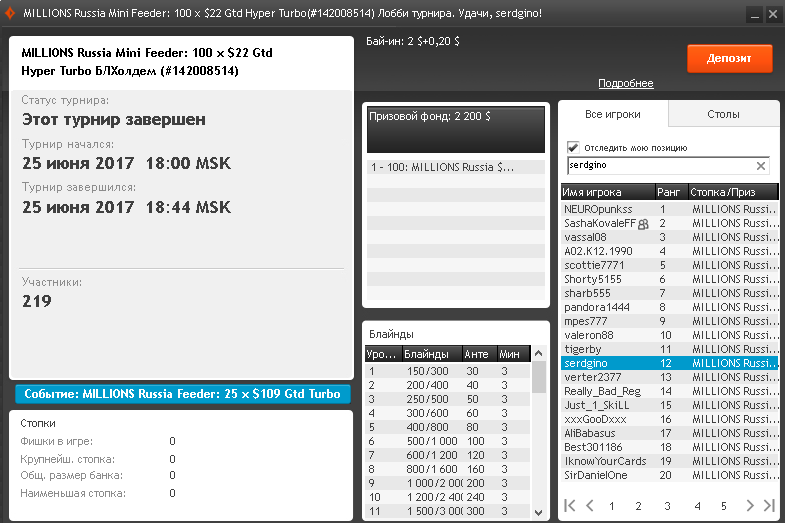Select player pandora1444

670,307
